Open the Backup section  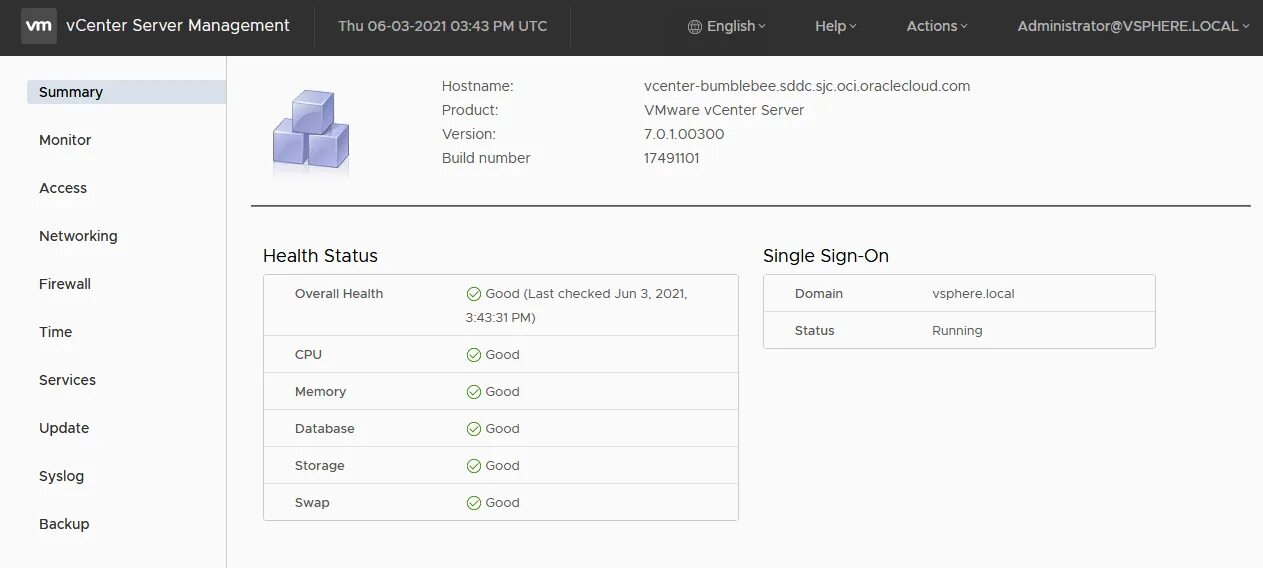coord(64,524)
